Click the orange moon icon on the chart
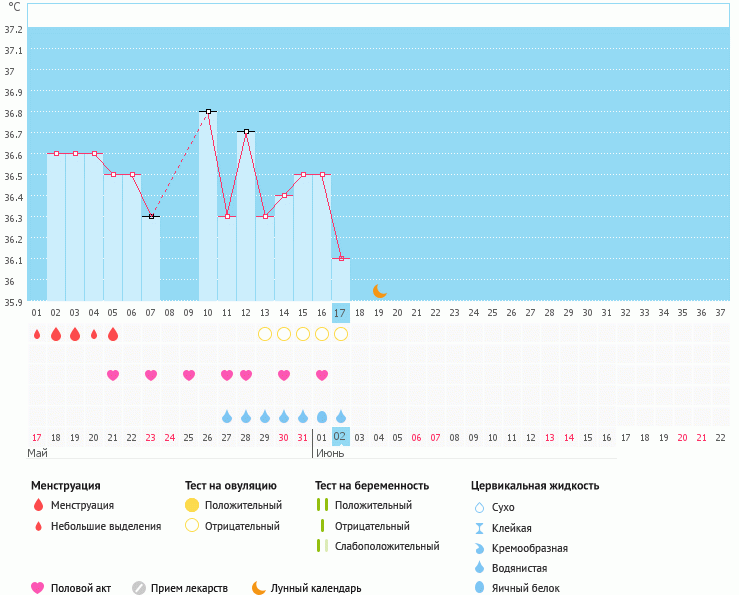Image resolution: width=739 pixels, height=595 pixels. [379, 291]
